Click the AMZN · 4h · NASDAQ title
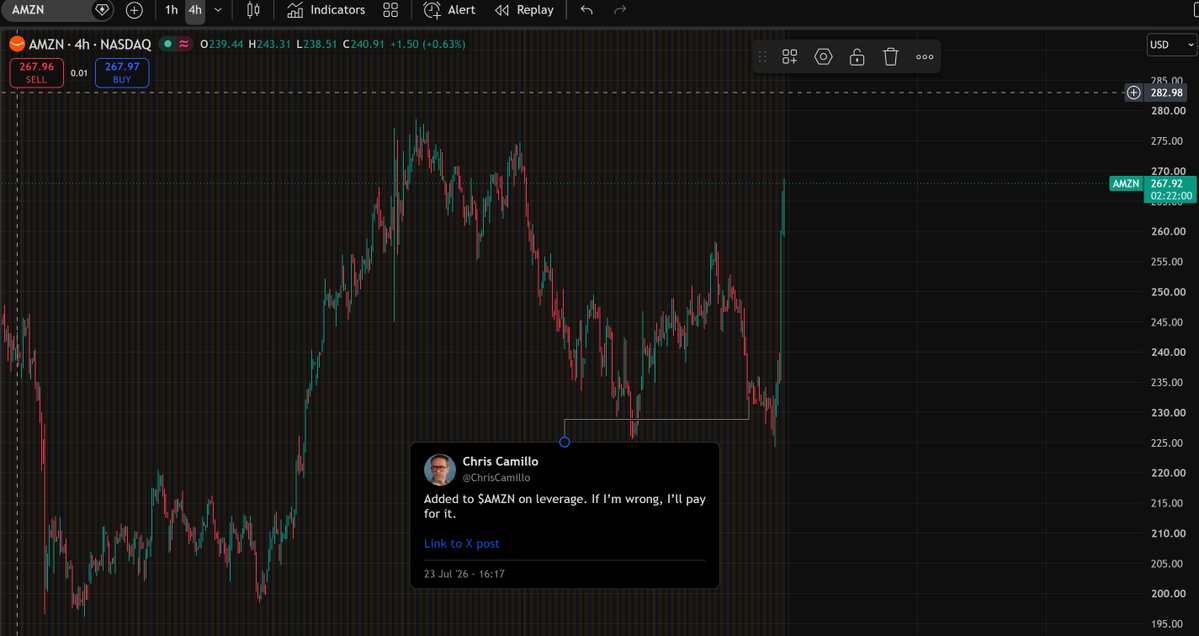Image resolution: width=1199 pixels, height=636 pixels. (89, 44)
